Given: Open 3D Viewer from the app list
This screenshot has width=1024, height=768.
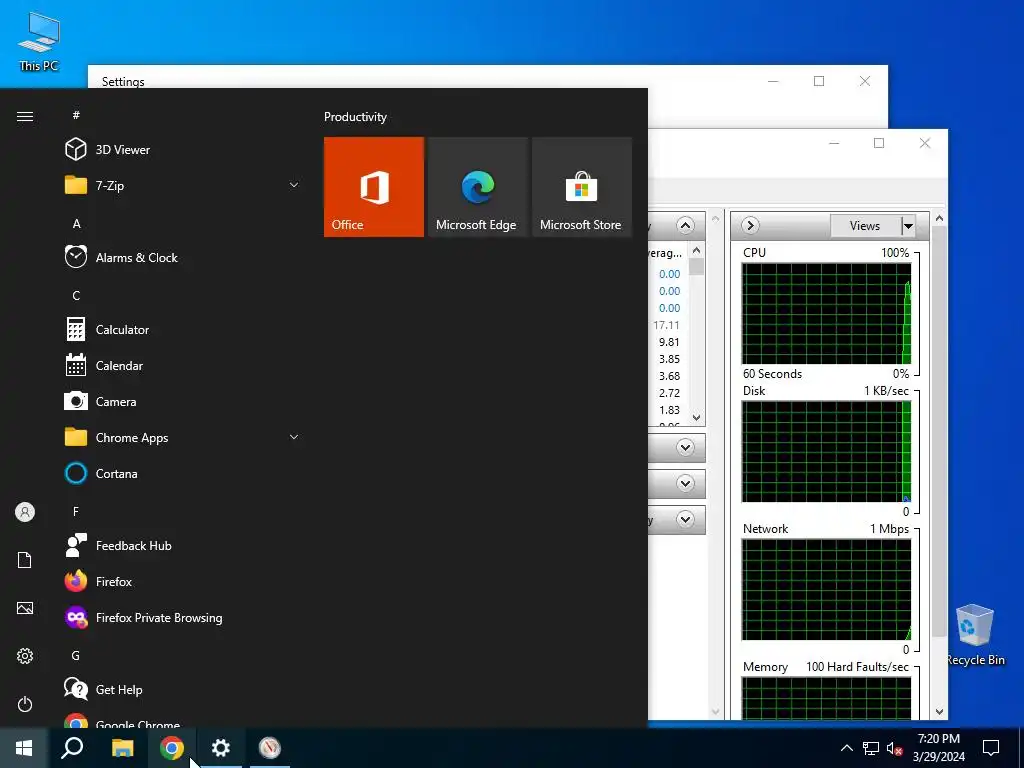Looking at the screenshot, I should tap(183, 150).
